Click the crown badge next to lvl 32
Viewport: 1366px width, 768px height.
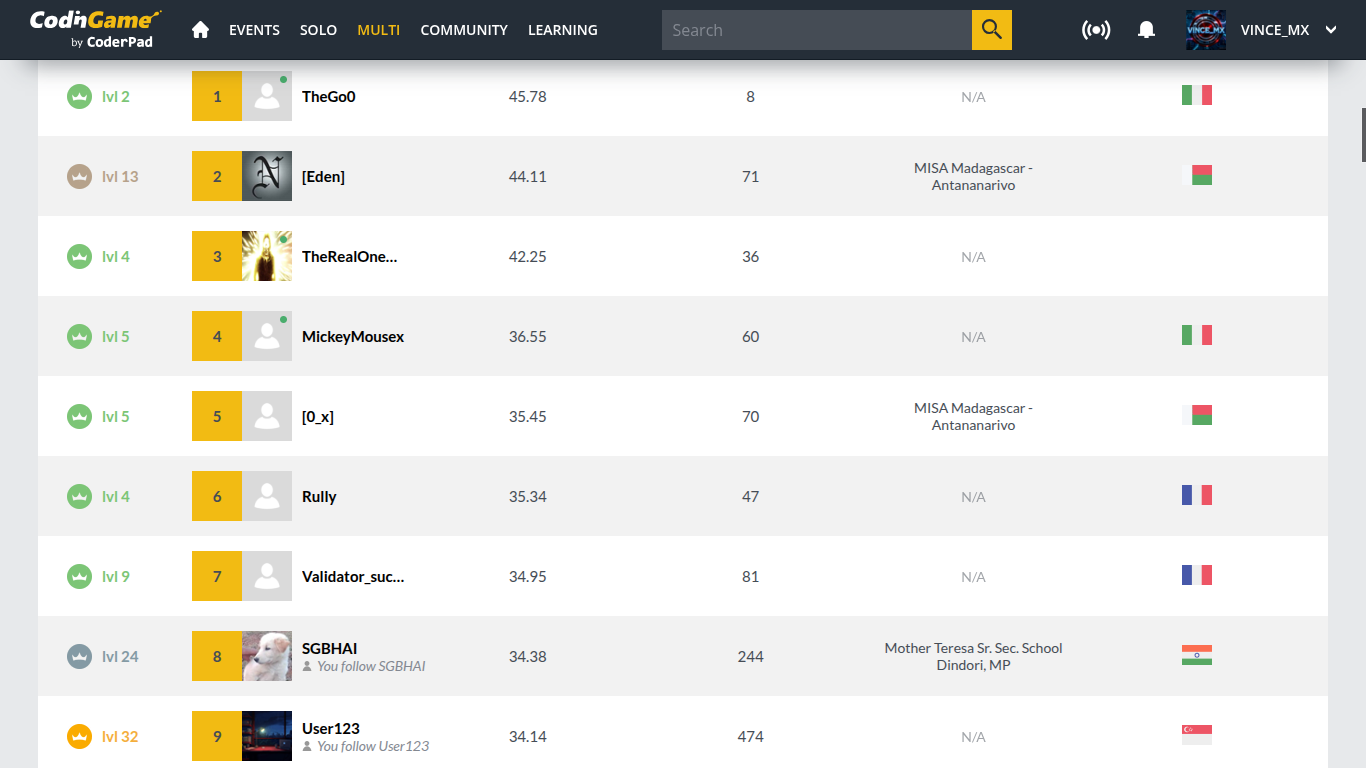tap(80, 737)
